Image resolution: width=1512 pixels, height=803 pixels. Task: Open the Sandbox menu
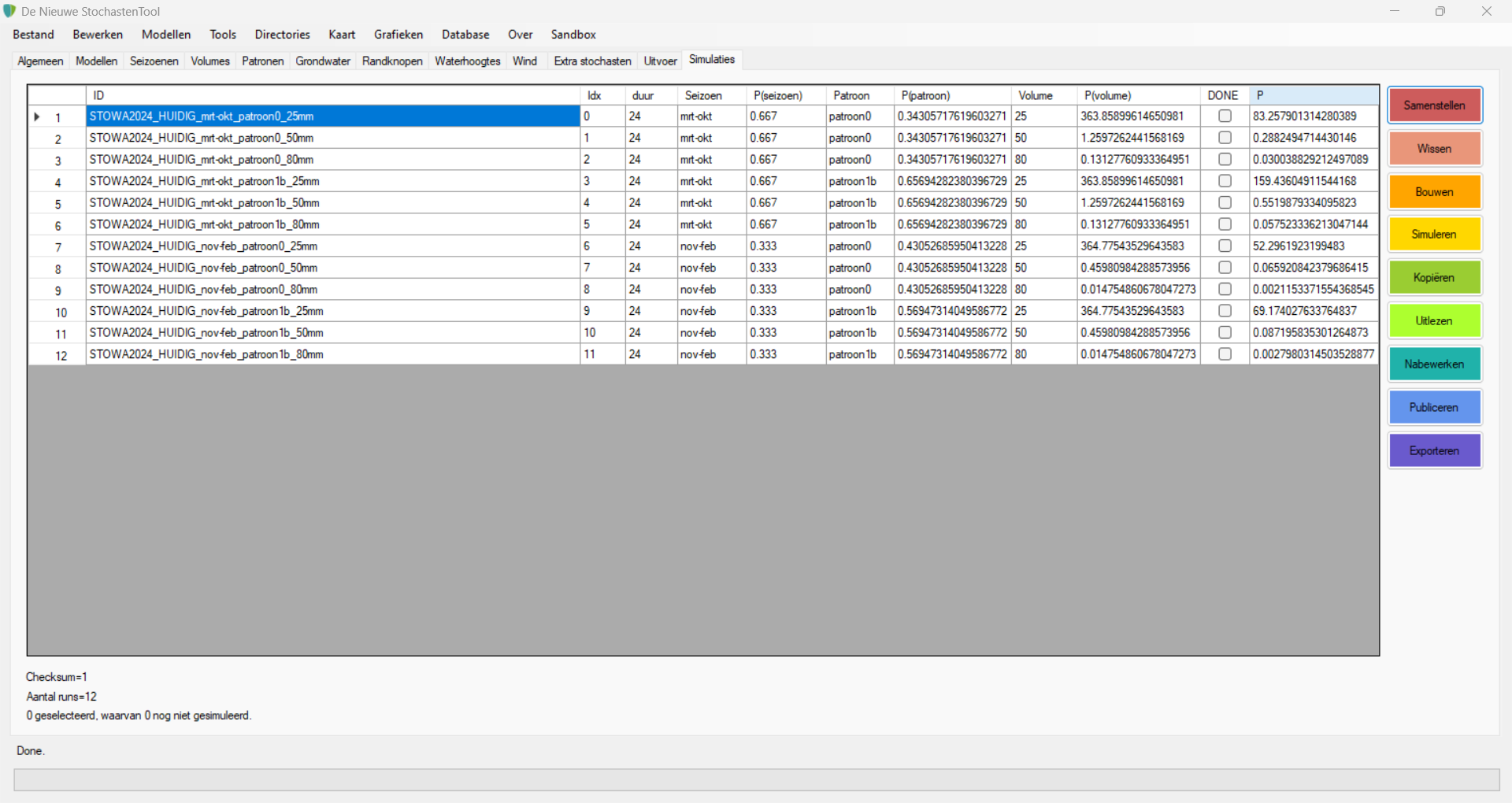pos(573,35)
